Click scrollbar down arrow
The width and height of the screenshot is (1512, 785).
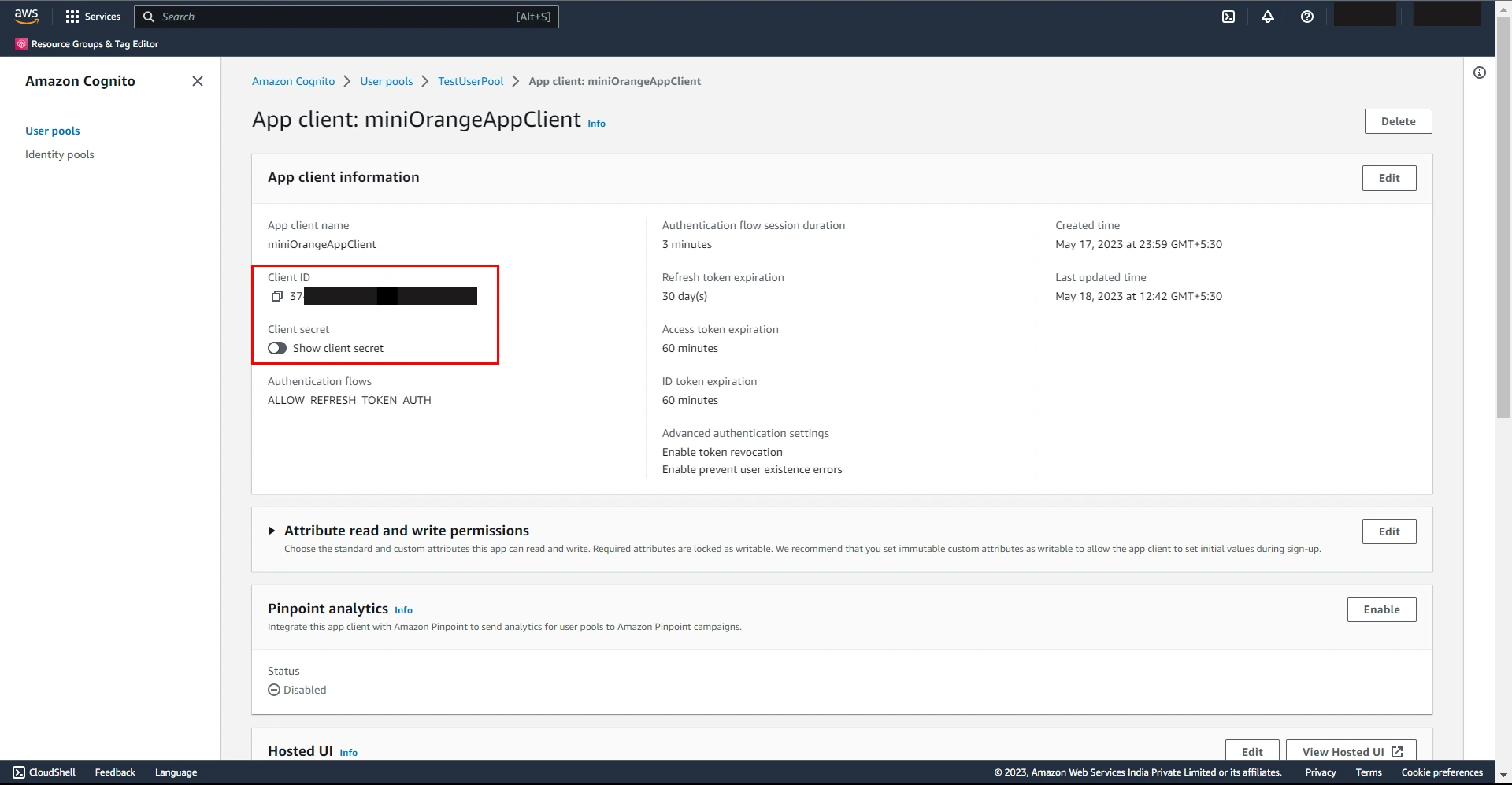pyautogui.click(x=1503, y=776)
